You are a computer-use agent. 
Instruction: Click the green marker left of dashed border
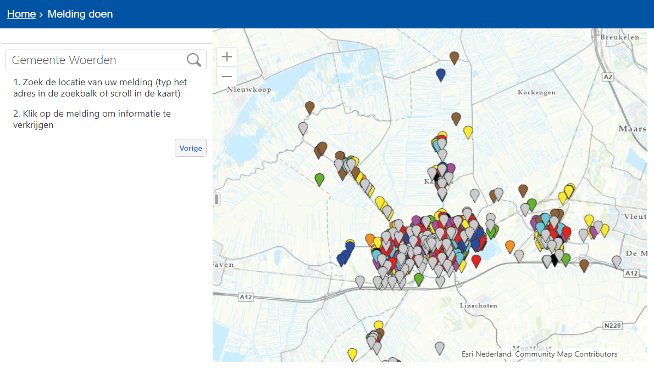tap(319, 179)
